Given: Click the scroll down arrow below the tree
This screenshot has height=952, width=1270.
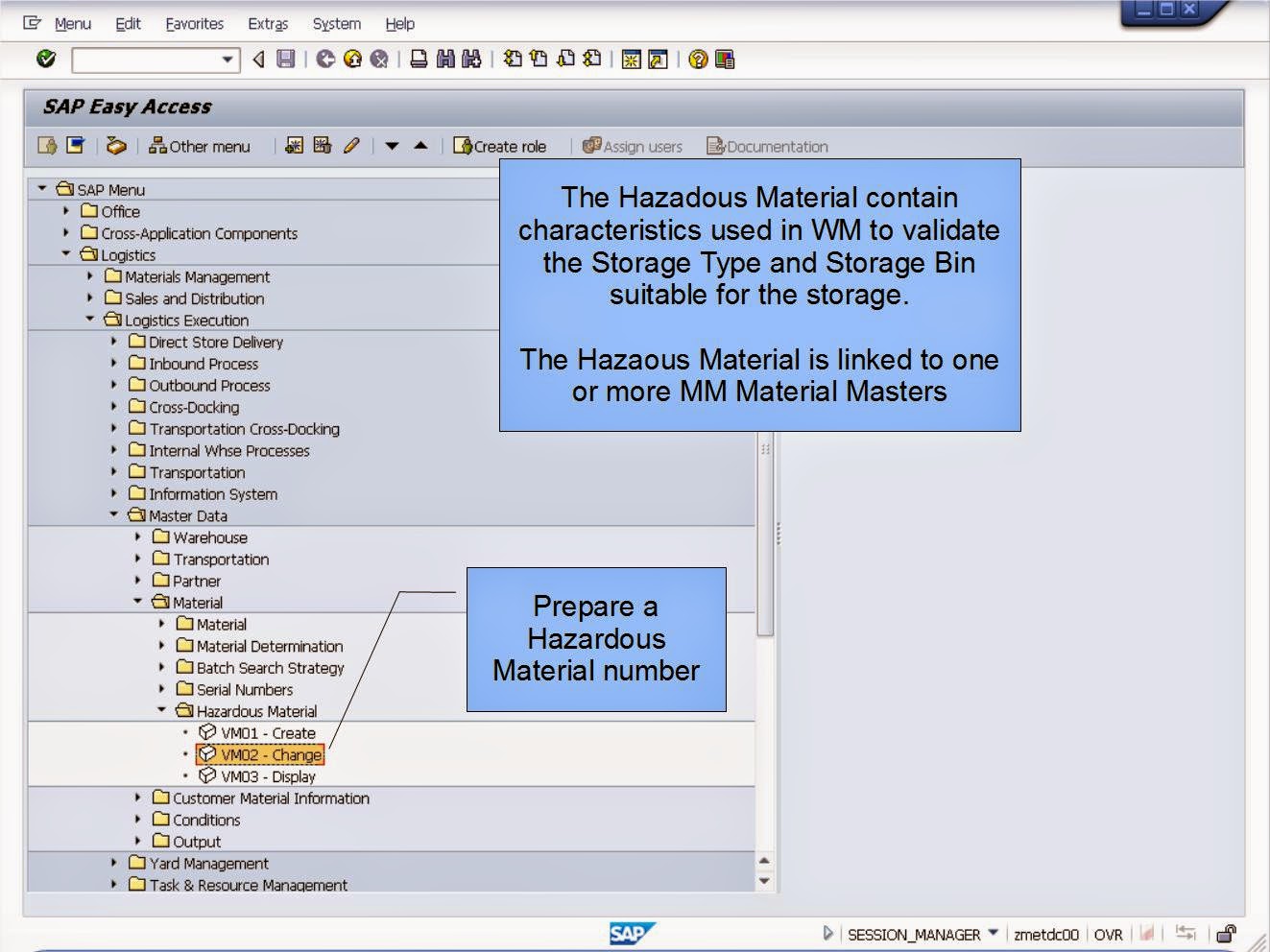Looking at the screenshot, I should click(764, 881).
